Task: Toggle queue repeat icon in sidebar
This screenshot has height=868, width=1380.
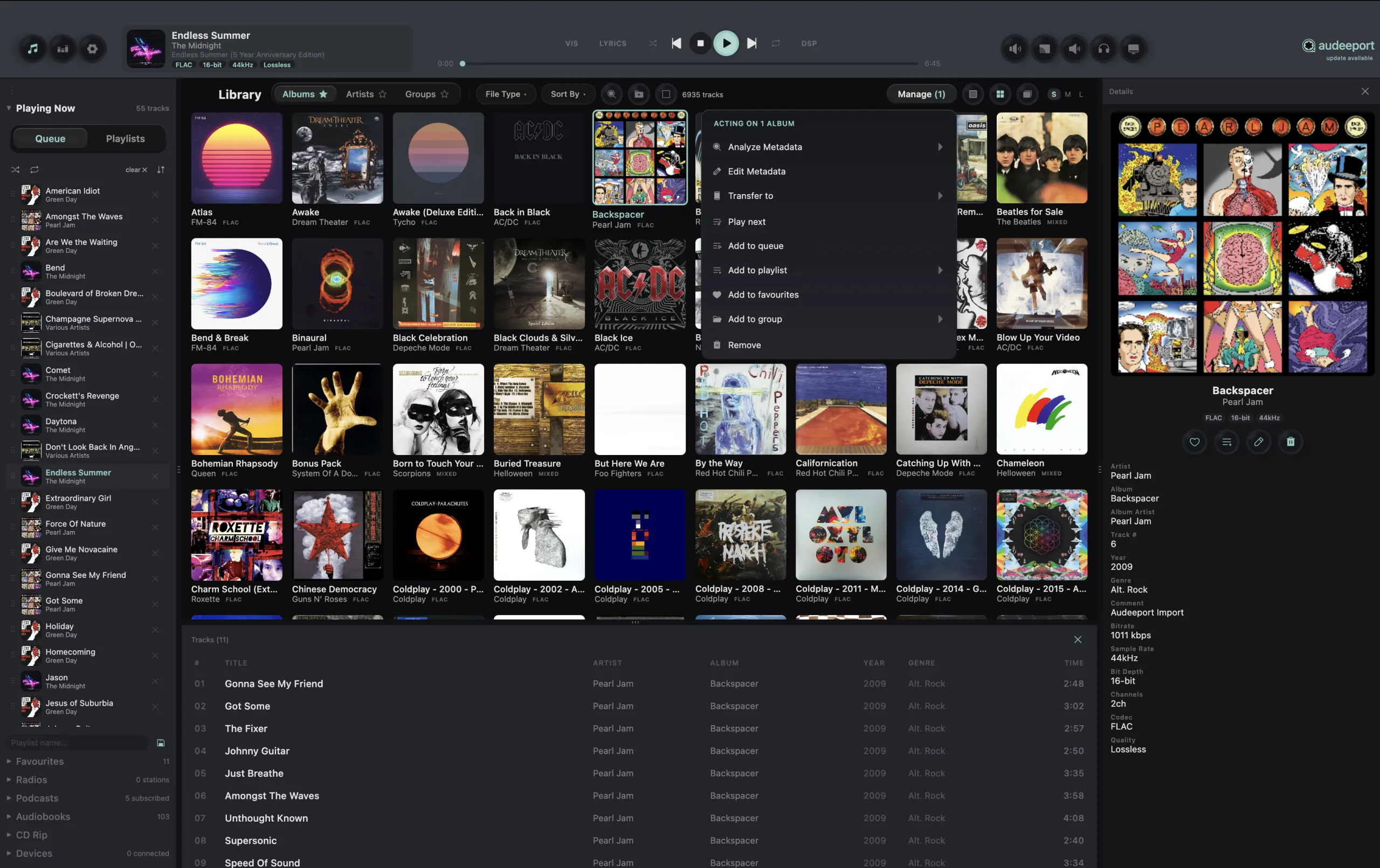Action: click(34, 170)
